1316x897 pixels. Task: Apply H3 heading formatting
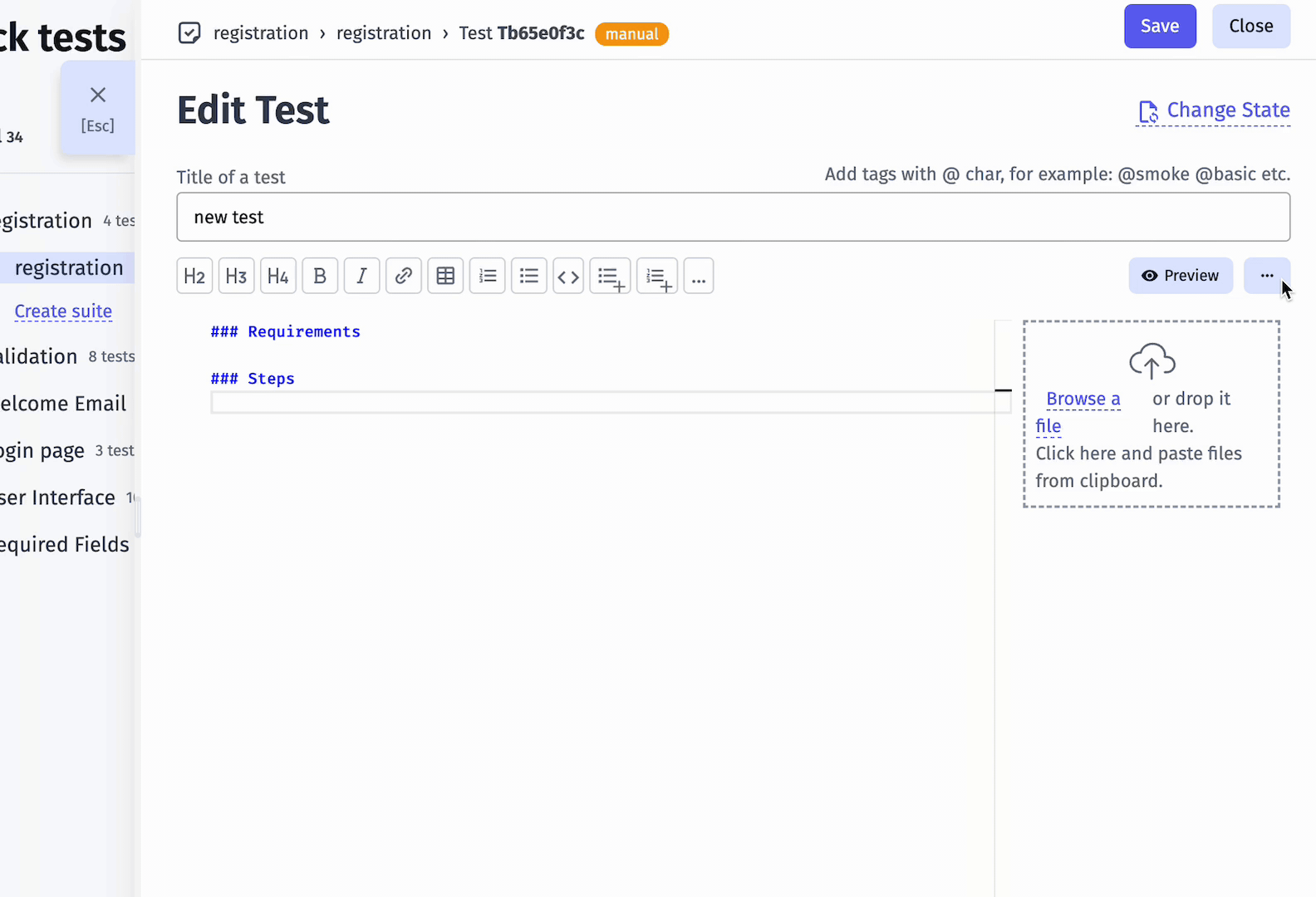coord(237,276)
